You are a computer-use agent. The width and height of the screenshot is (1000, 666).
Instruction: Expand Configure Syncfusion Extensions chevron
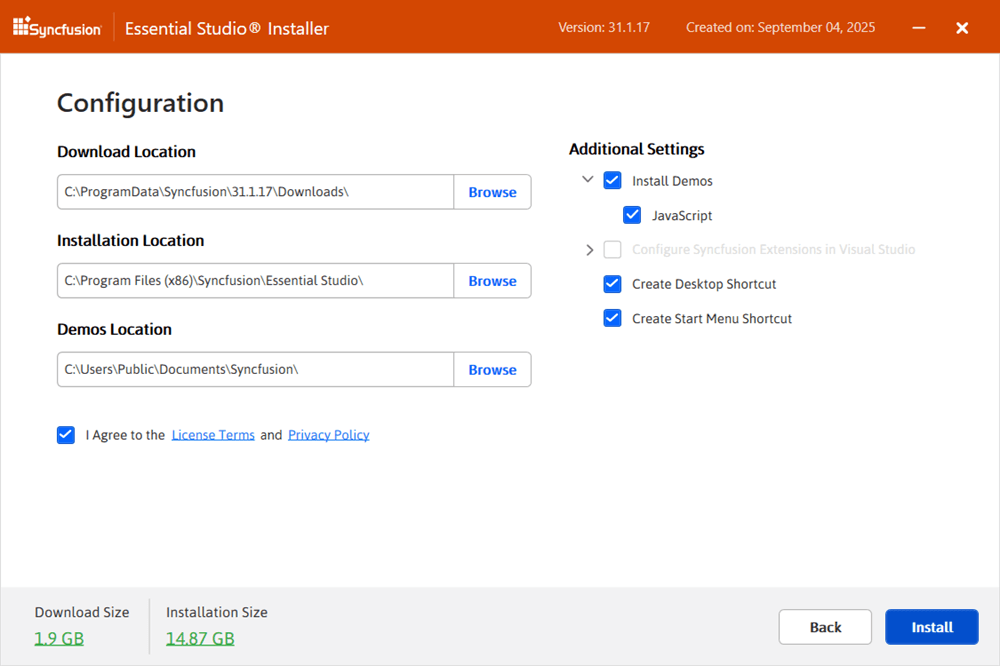[x=589, y=250]
